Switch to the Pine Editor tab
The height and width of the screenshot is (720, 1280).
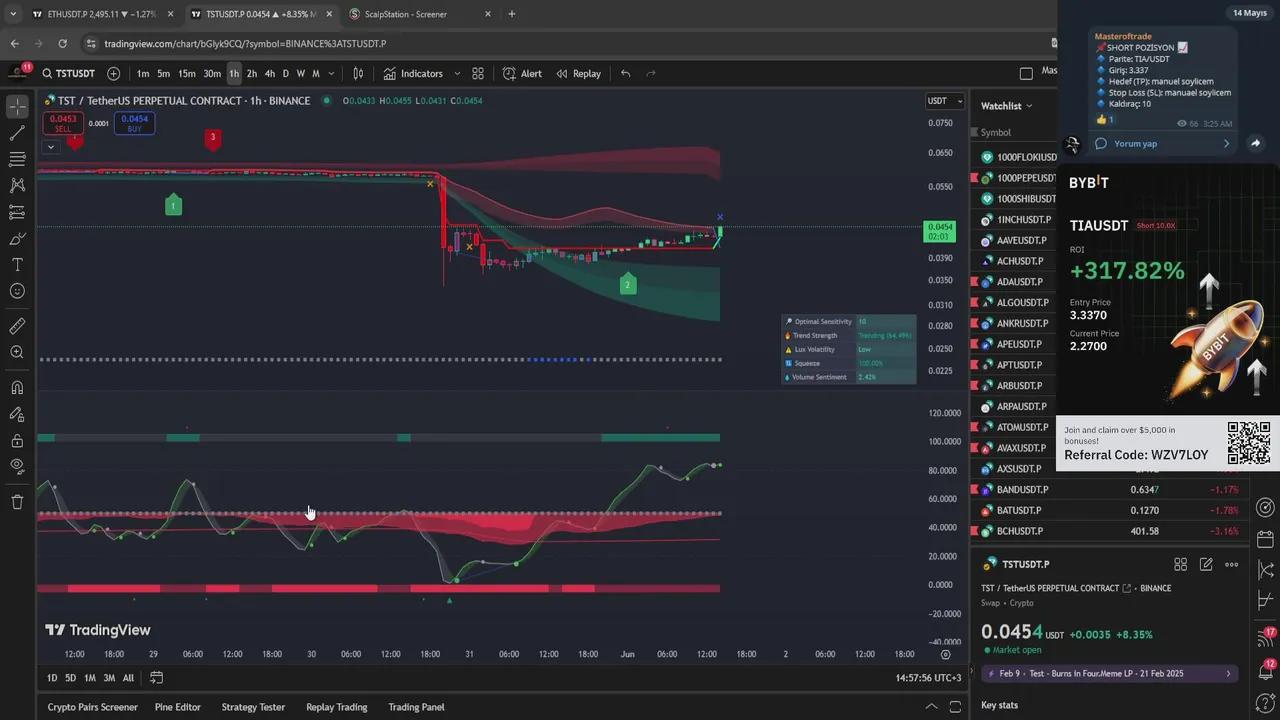point(177,707)
